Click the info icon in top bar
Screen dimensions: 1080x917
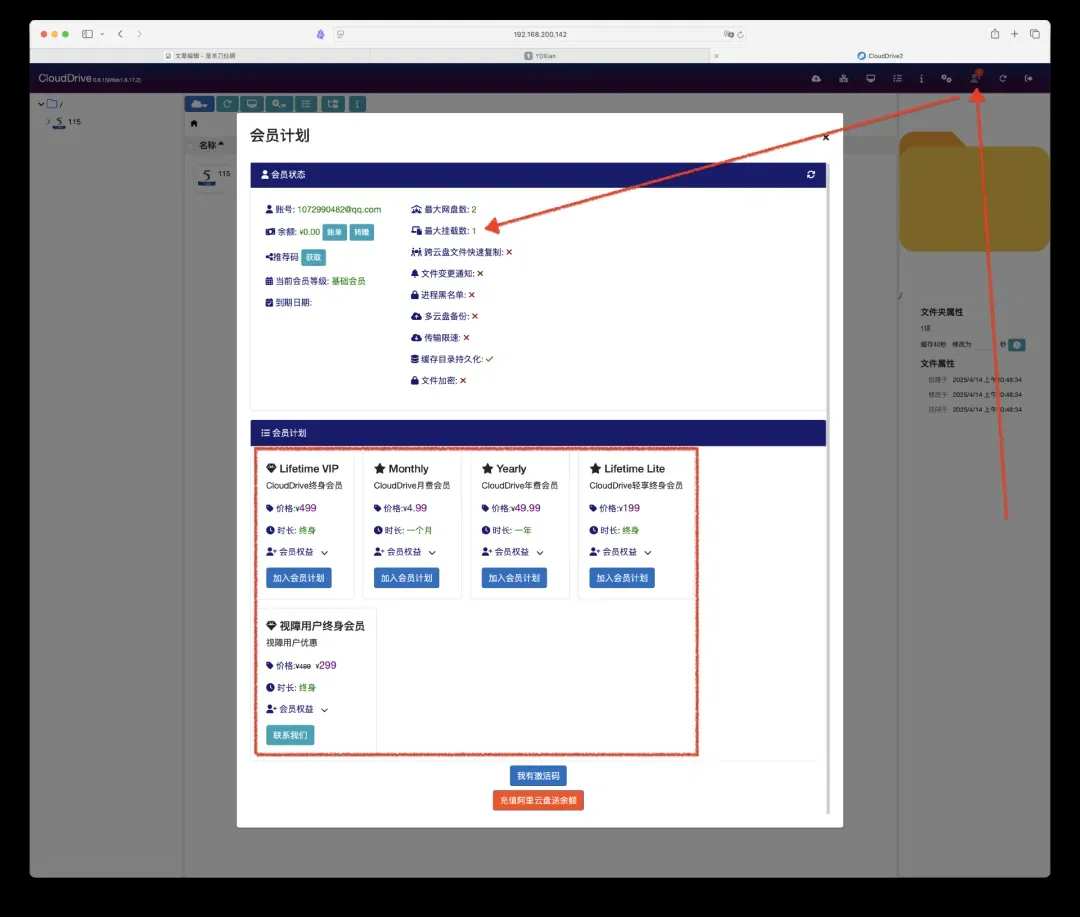[x=921, y=79]
